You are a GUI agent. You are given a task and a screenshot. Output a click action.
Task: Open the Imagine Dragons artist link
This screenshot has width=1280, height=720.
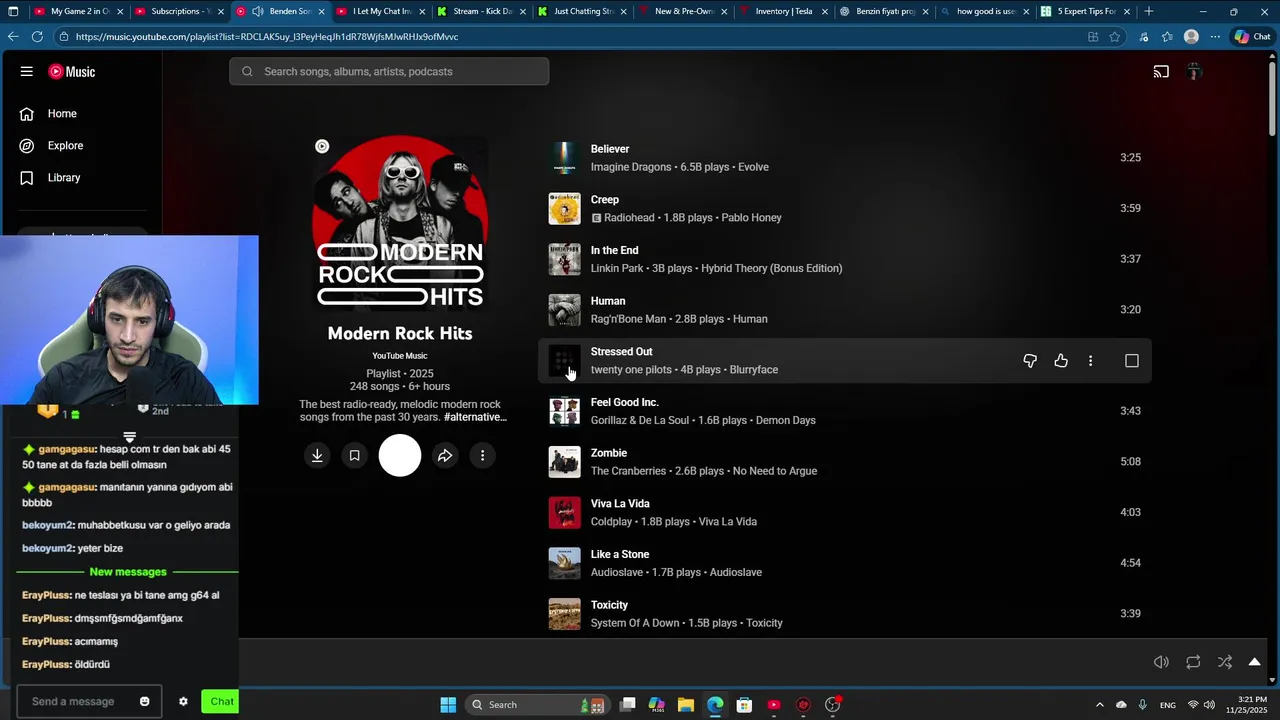point(630,167)
